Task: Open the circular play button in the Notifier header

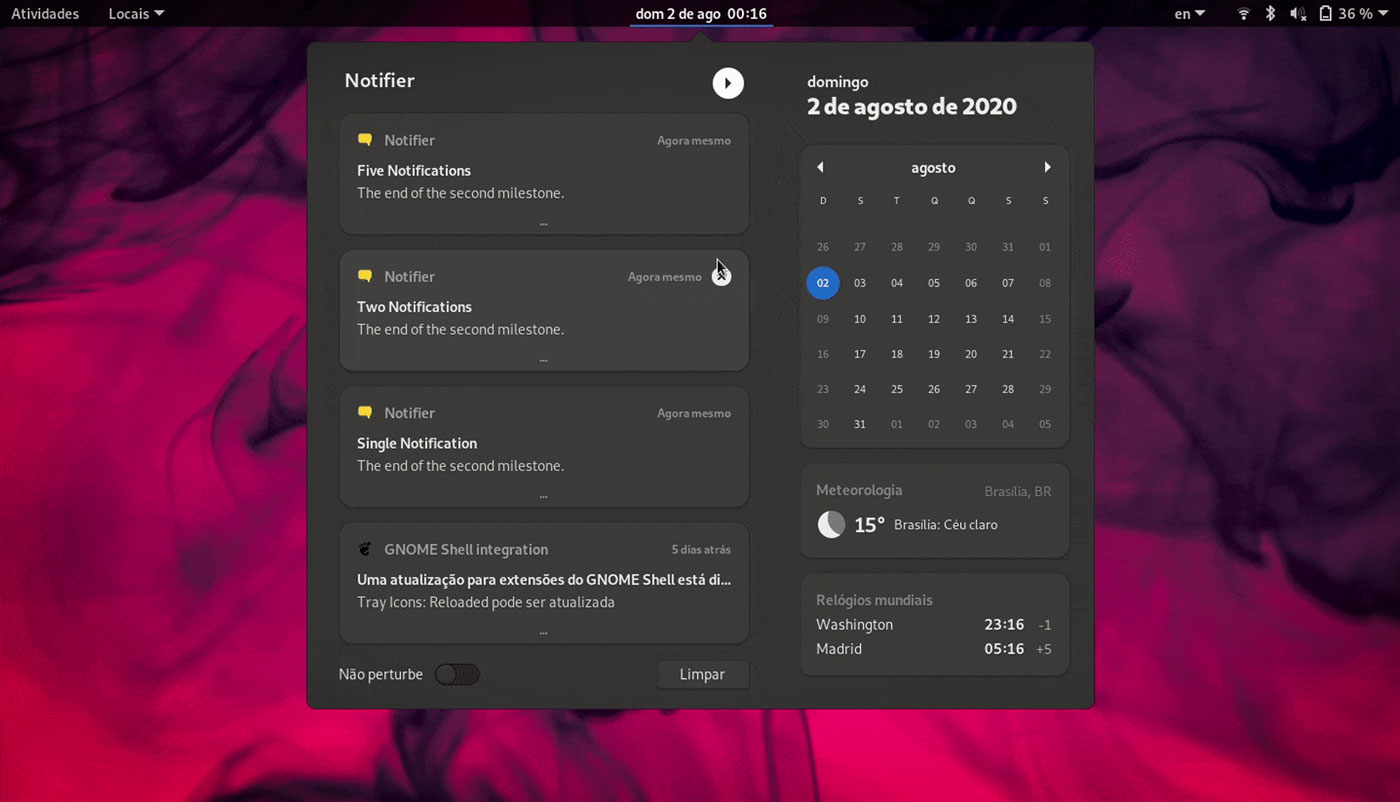Action: [x=728, y=83]
